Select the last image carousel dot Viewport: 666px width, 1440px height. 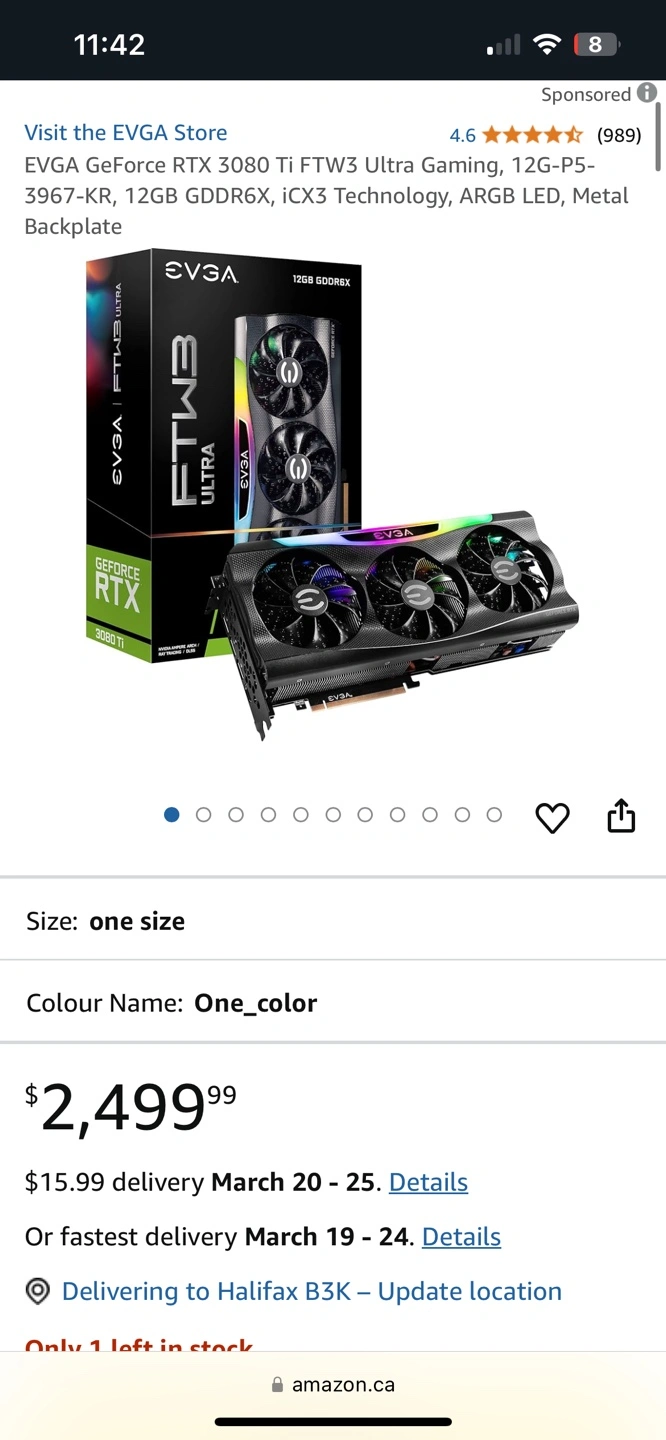pos(494,815)
